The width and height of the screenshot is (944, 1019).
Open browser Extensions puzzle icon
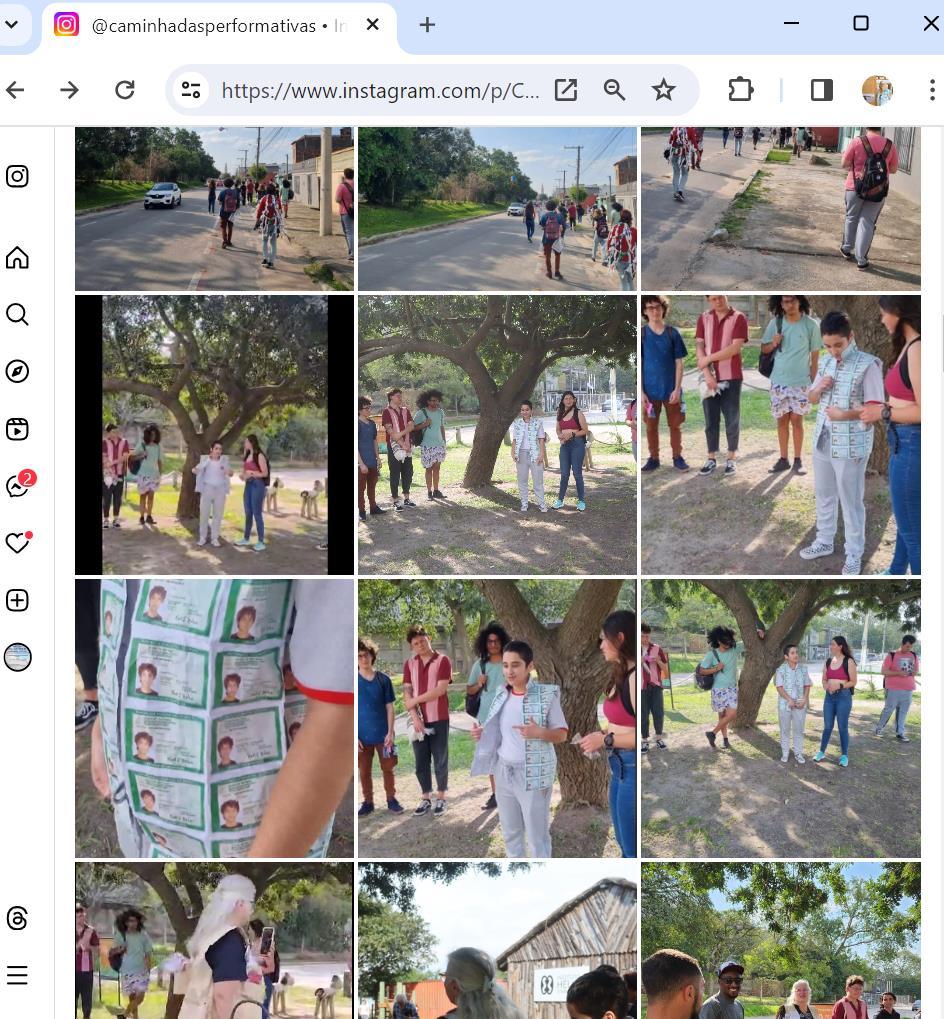[x=741, y=90]
